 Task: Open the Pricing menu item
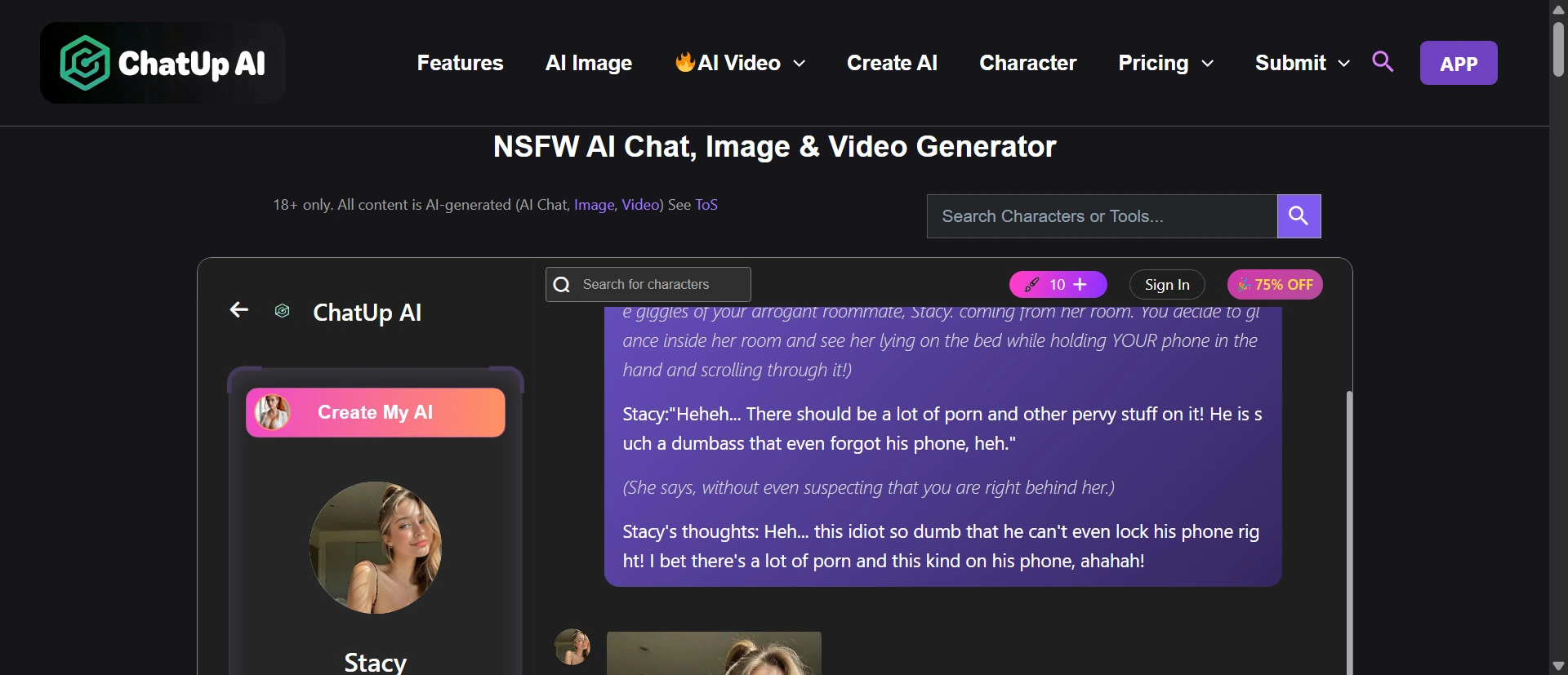click(x=1153, y=63)
